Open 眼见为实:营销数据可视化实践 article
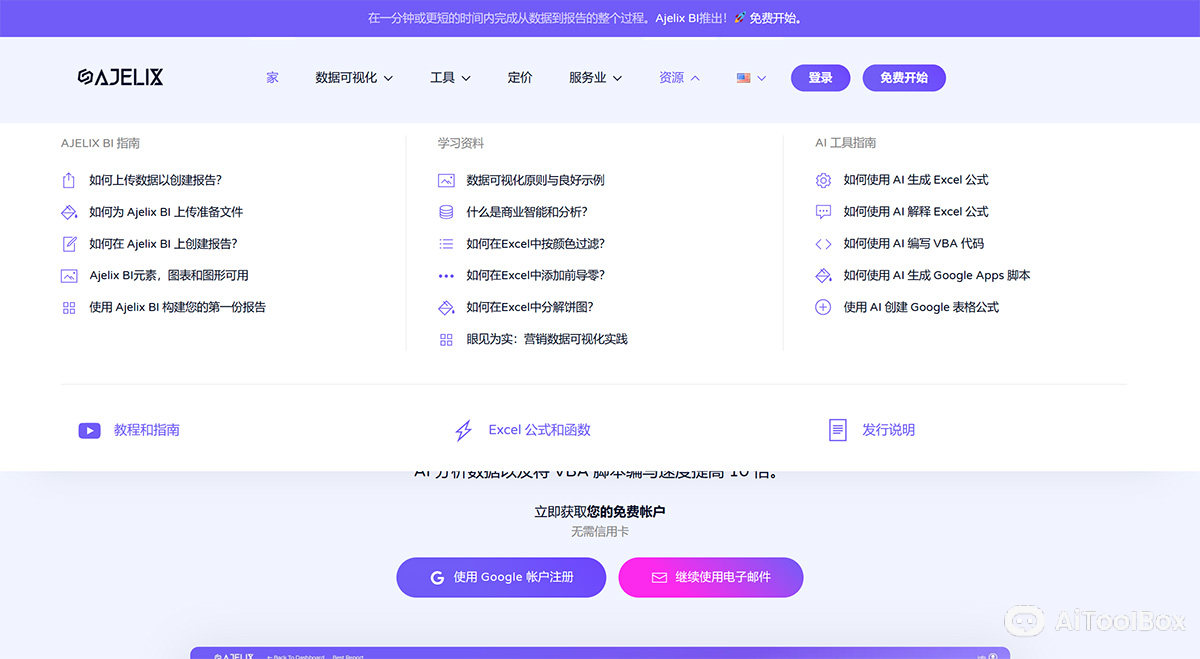 547,339
